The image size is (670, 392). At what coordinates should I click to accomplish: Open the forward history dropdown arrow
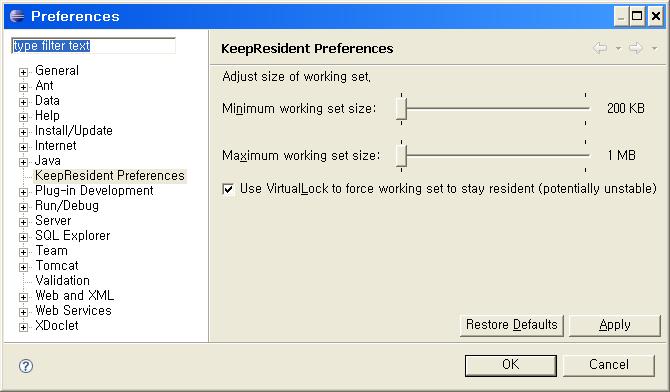(654, 49)
